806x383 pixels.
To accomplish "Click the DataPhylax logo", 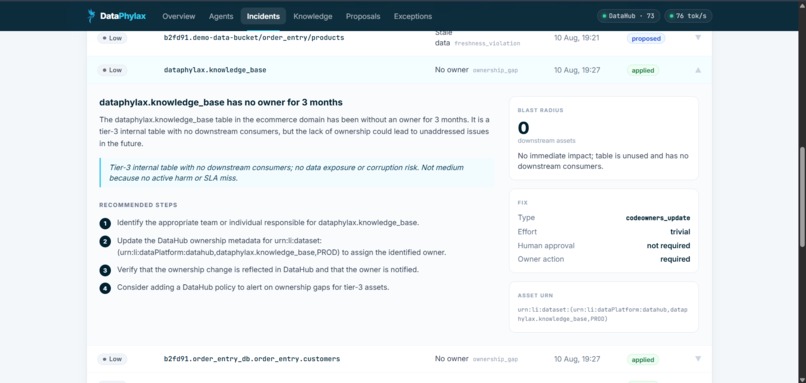I will coord(117,16).
